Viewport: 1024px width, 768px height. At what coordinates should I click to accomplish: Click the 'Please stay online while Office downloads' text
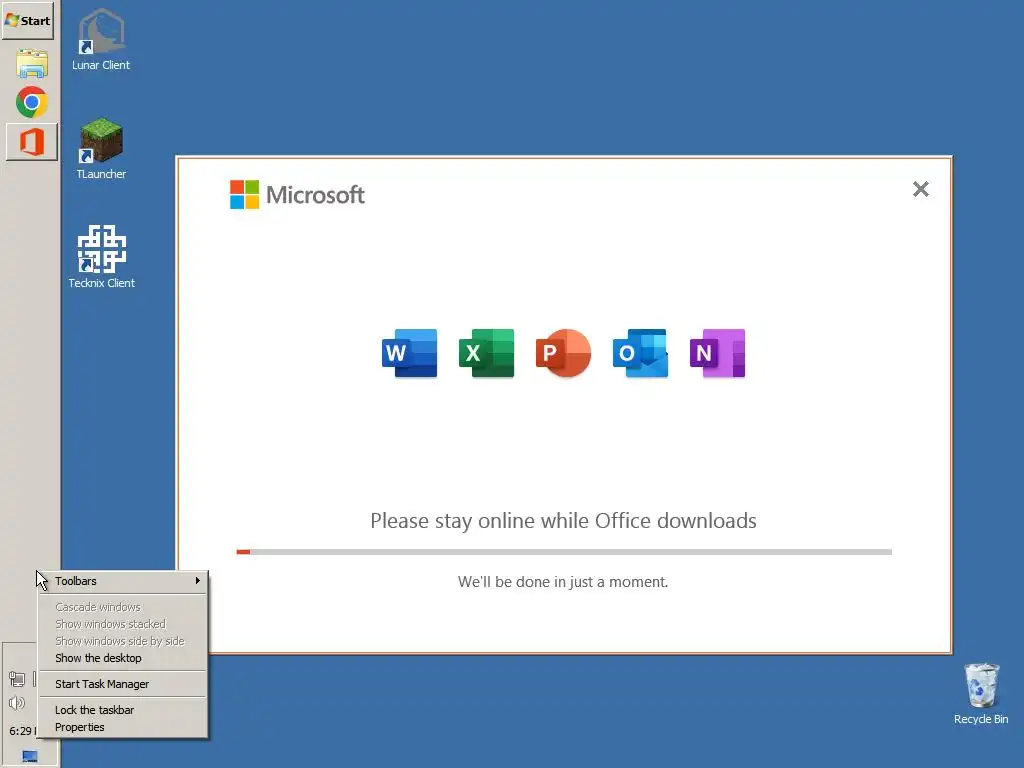coord(563,520)
